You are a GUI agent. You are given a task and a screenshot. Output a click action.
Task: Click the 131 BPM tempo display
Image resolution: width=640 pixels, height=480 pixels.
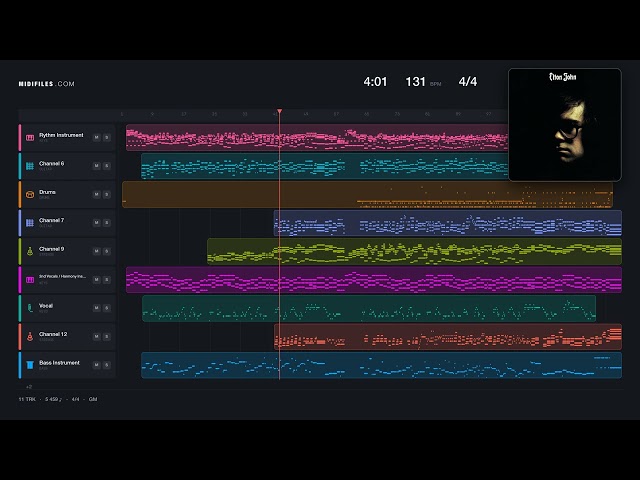[423, 82]
